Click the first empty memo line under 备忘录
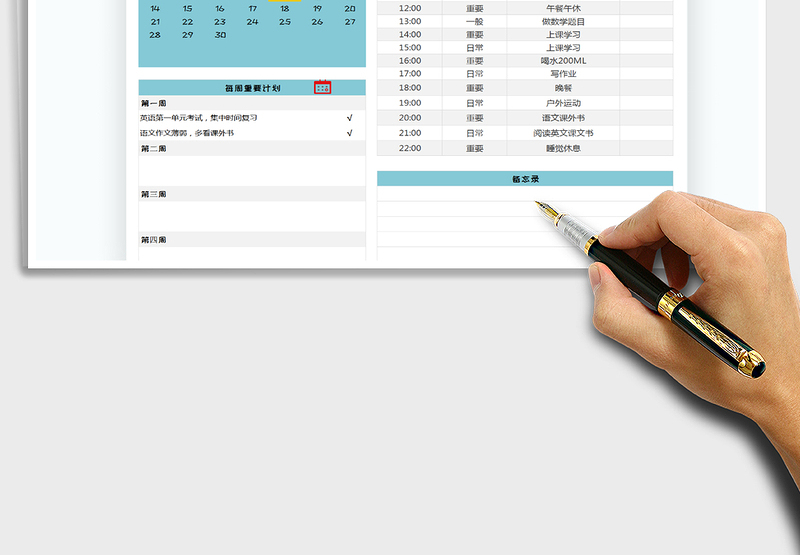 525,194
